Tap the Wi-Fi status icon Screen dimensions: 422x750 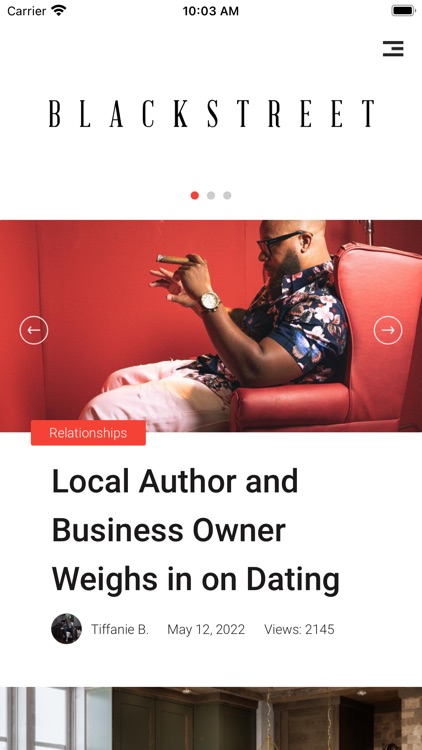coord(59,11)
